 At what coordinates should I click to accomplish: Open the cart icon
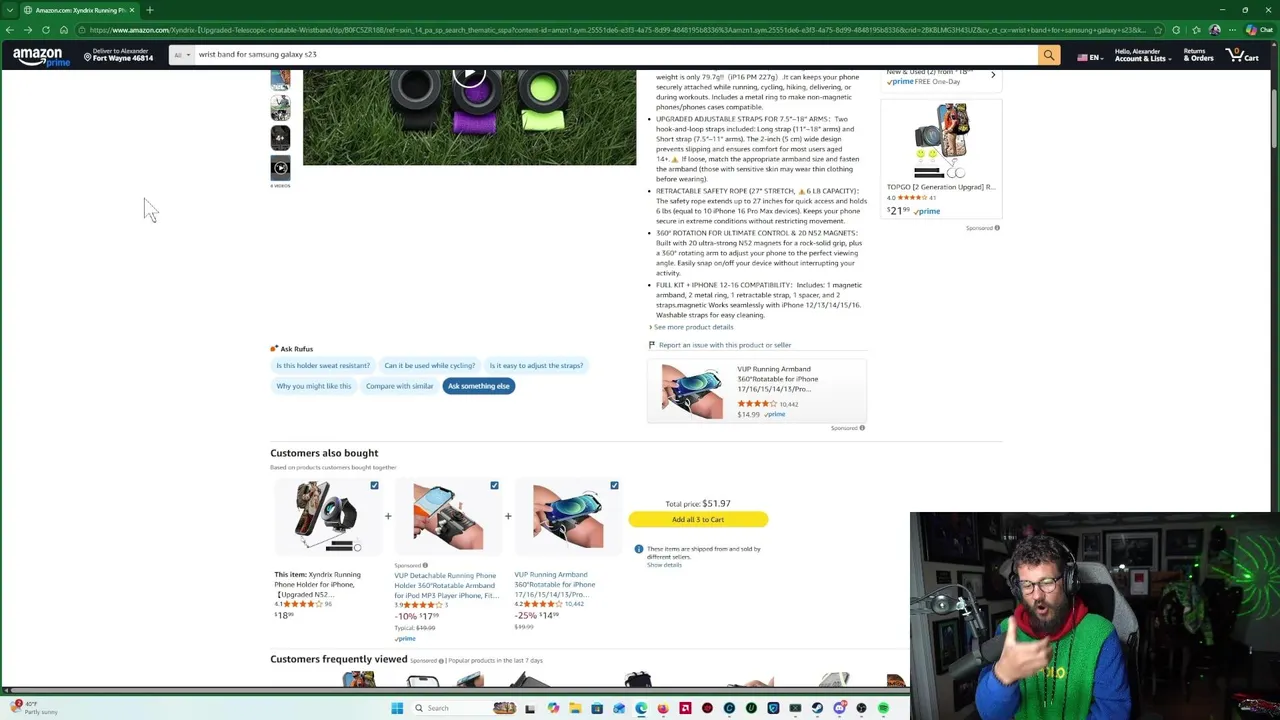click(1243, 55)
